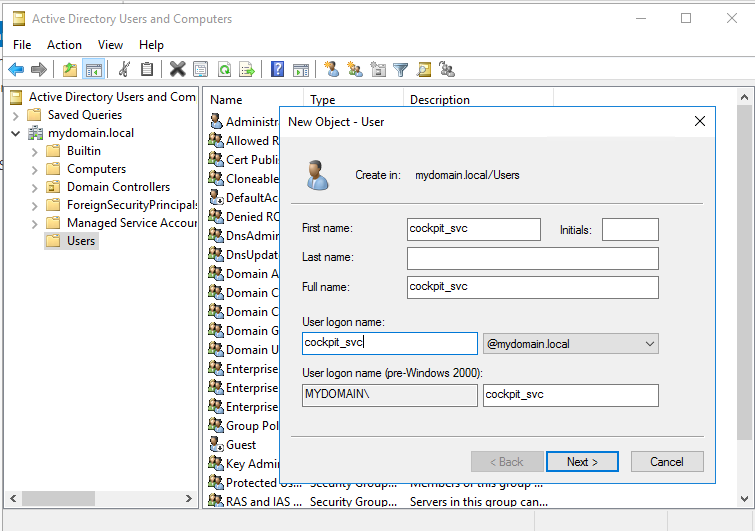Image resolution: width=755 pixels, height=531 pixels.
Task: Select the 'Key Admin' group row
Action: 244,464
